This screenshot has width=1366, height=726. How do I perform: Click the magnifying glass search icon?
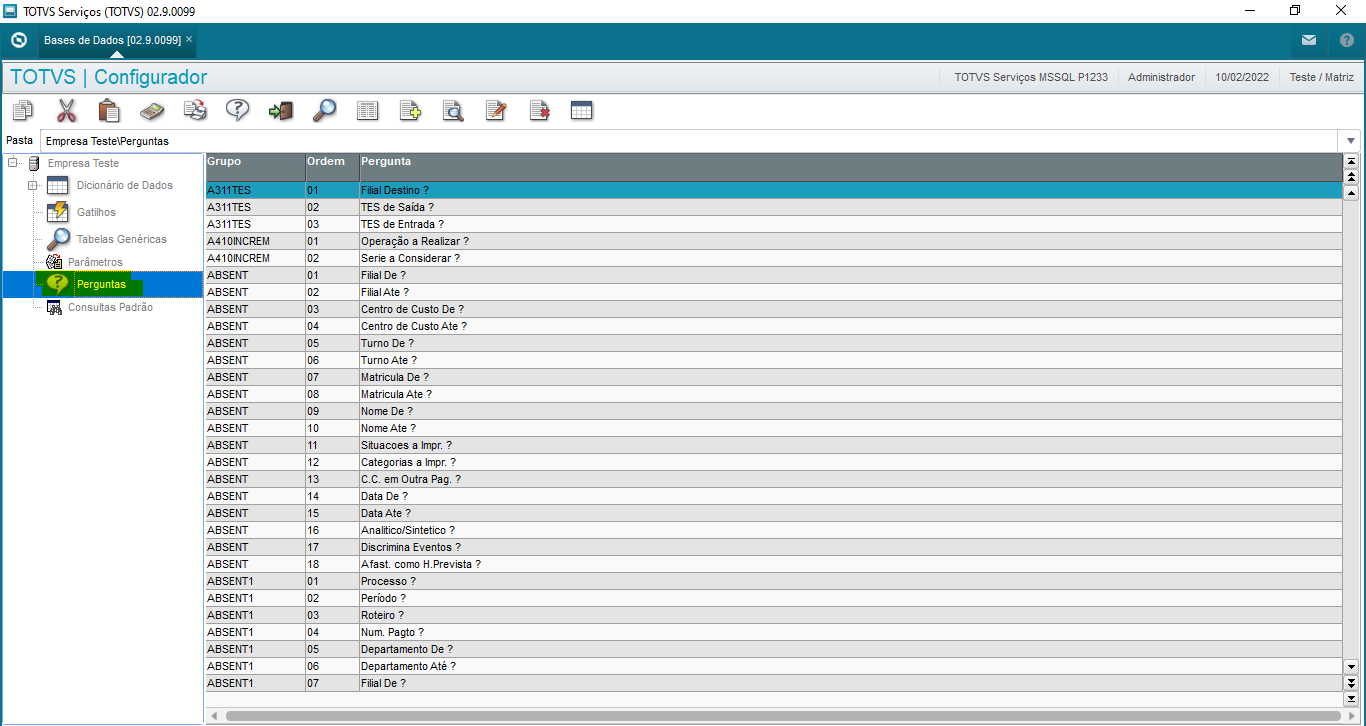(324, 110)
